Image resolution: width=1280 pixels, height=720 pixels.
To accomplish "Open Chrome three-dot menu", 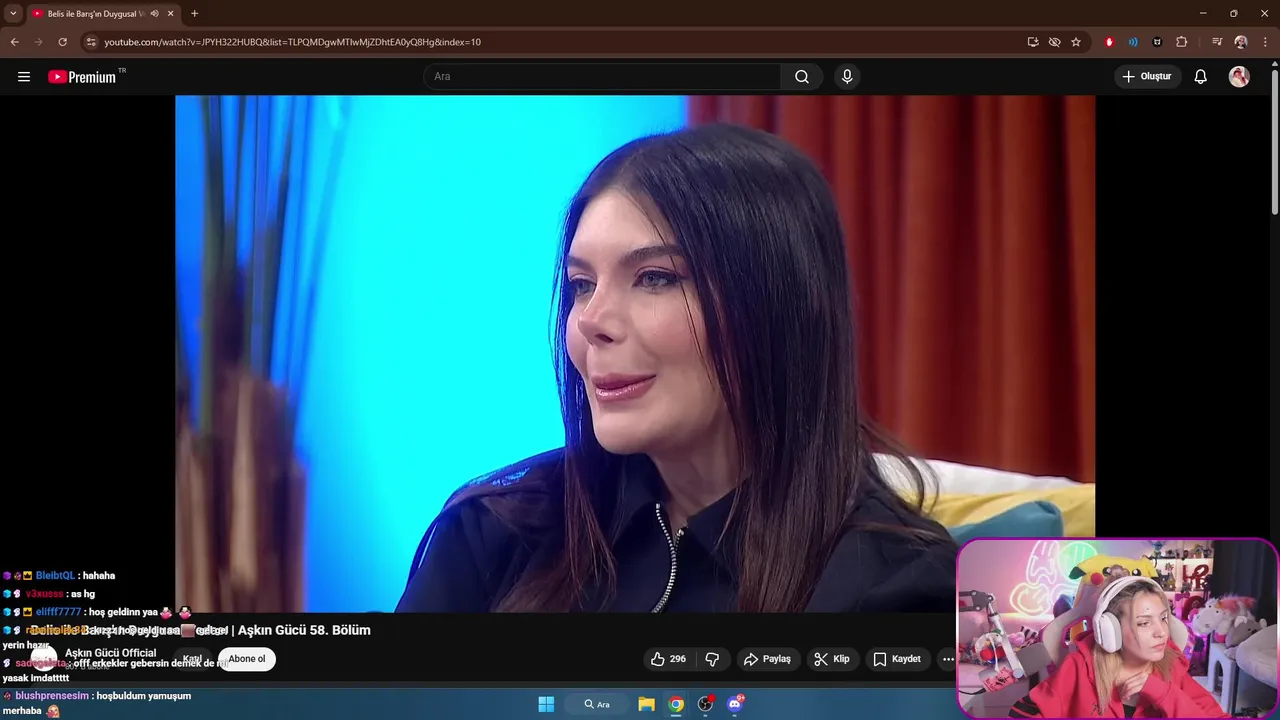I will (1266, 42).
